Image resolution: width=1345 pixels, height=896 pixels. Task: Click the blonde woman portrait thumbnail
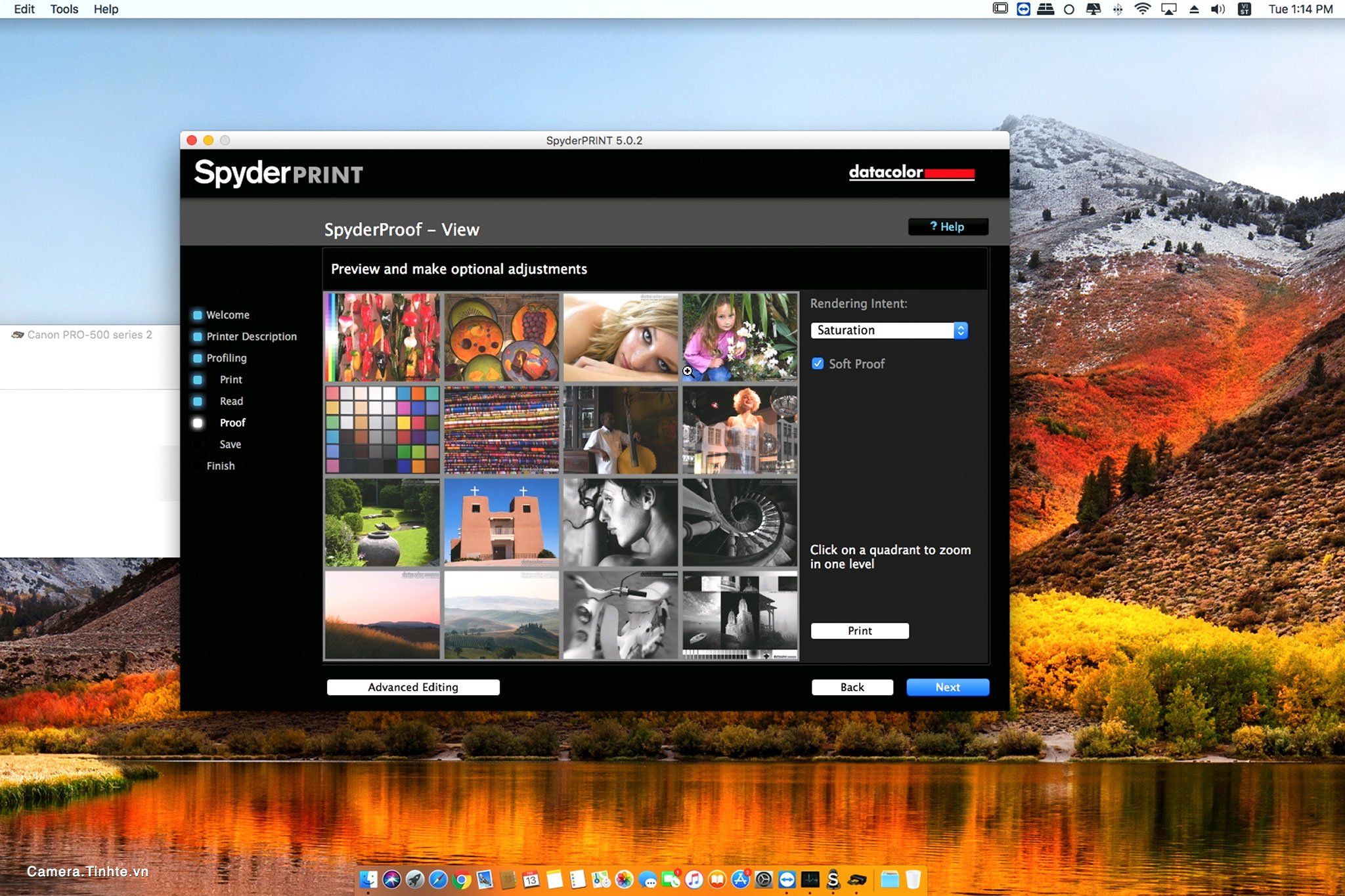tap(621, 337)
